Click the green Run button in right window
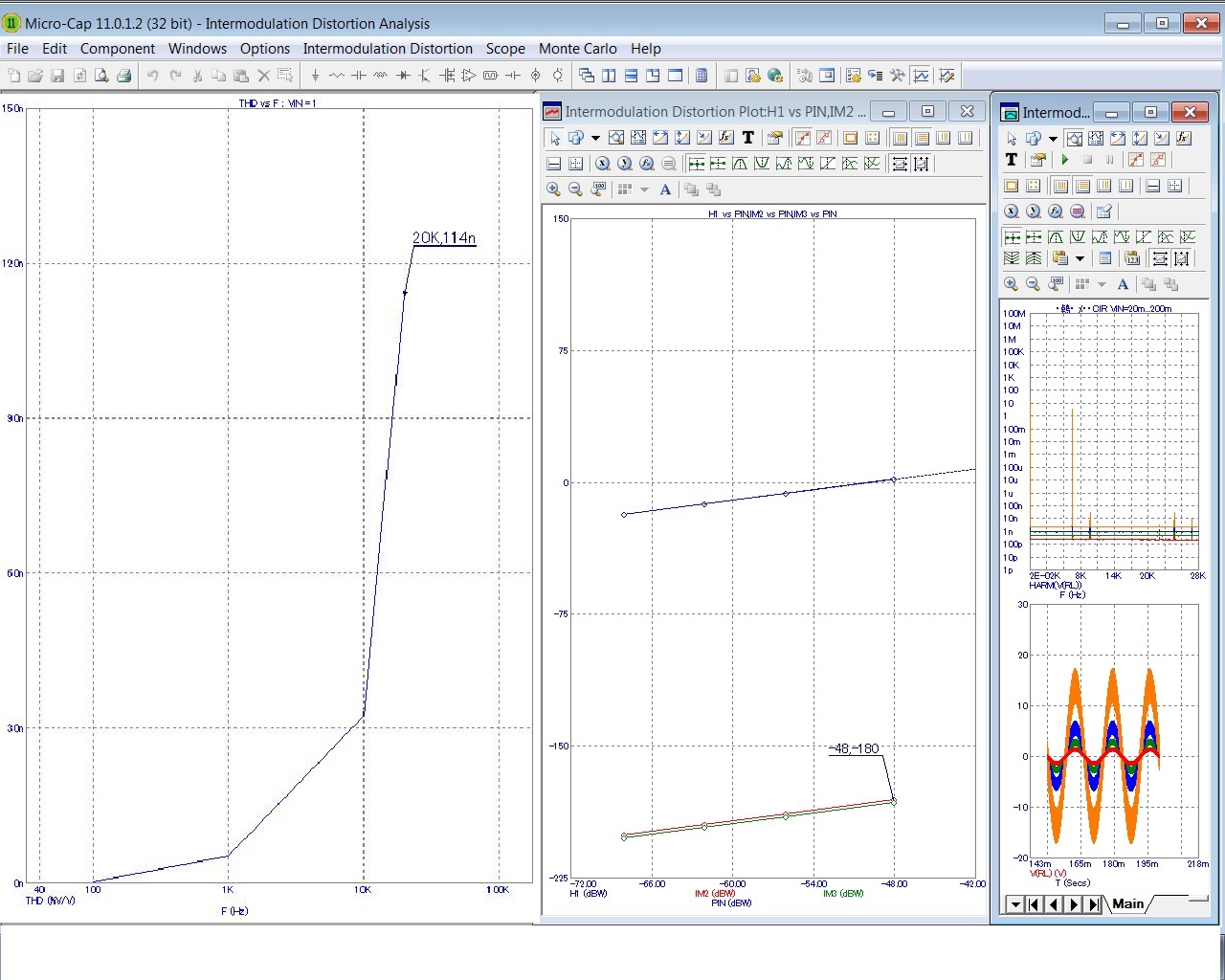Image resolution: width=1225 pixels, height=980 pixels. click(x=1065, y=160)
